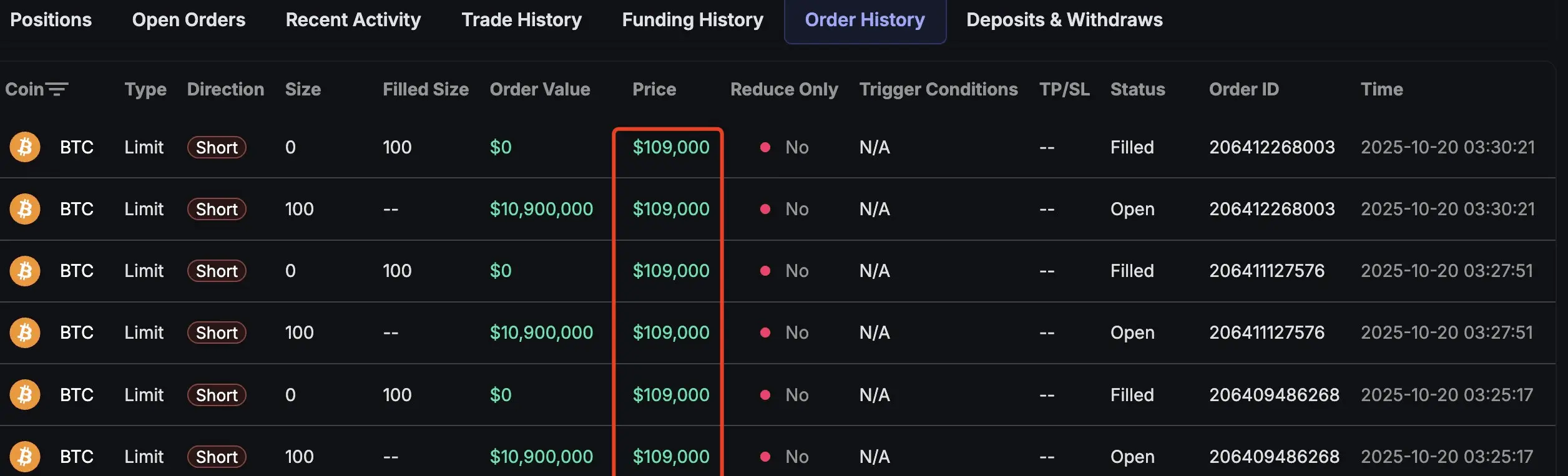Image resolution: width=1568 pixels, height=476 pixels.
Task: Open the Deposits & Withdraws tab
Action: [x=1064, y=20]
